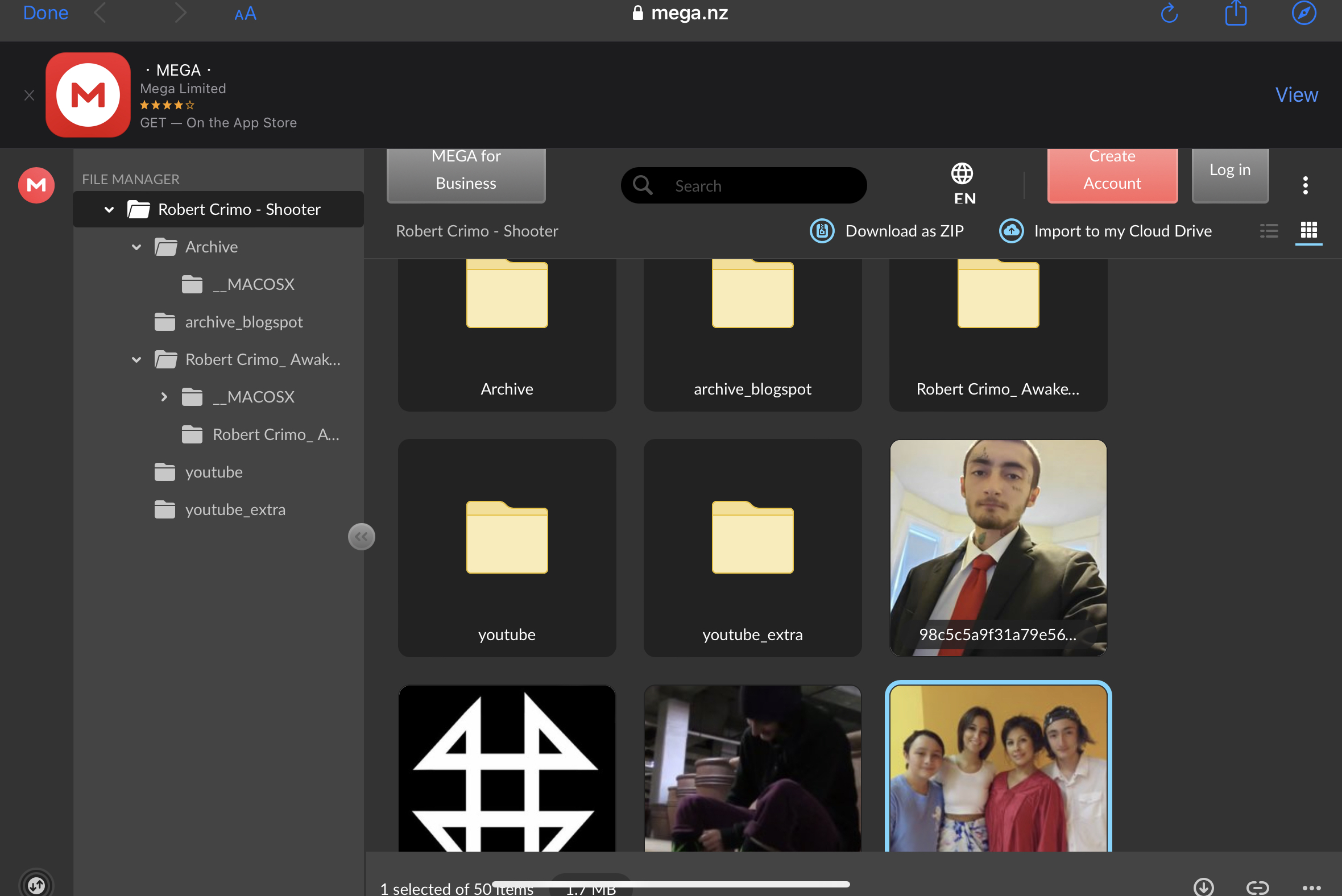The image size is (1342, 896).
Task: Select the black-and-white symbol image thumbnail
Action: (507, 769)
